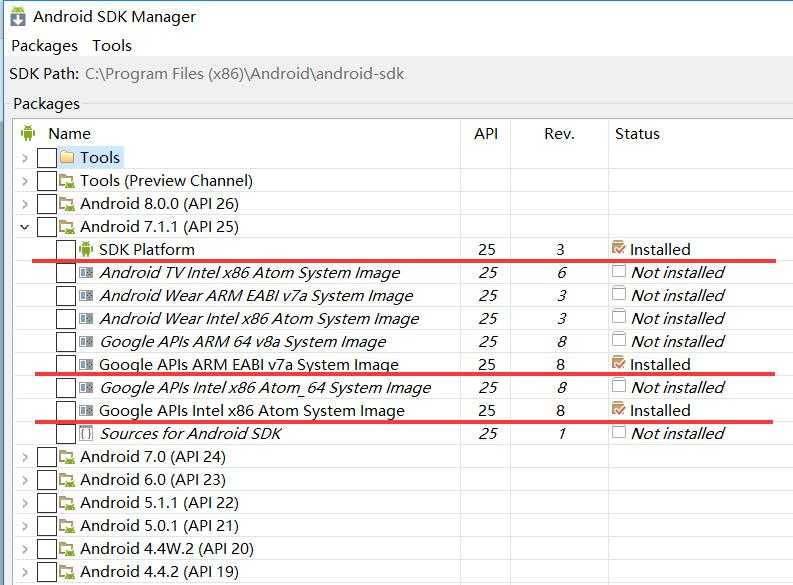Tick the Android 6.0 (API 23) checkbox

point(47,479)
